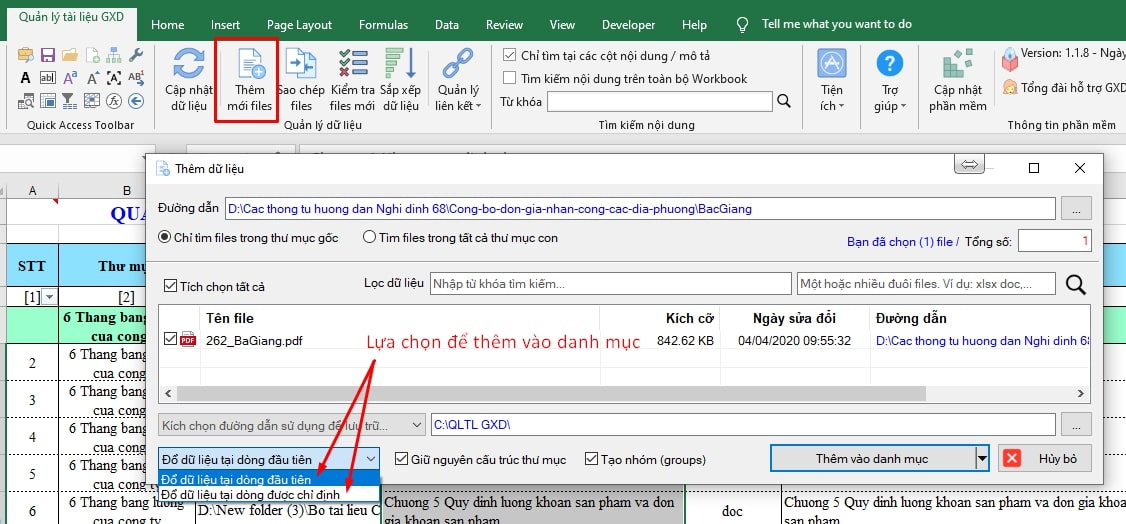Switch to the Page Layout tab
1126x524 pixels.
tap(300, 25)
